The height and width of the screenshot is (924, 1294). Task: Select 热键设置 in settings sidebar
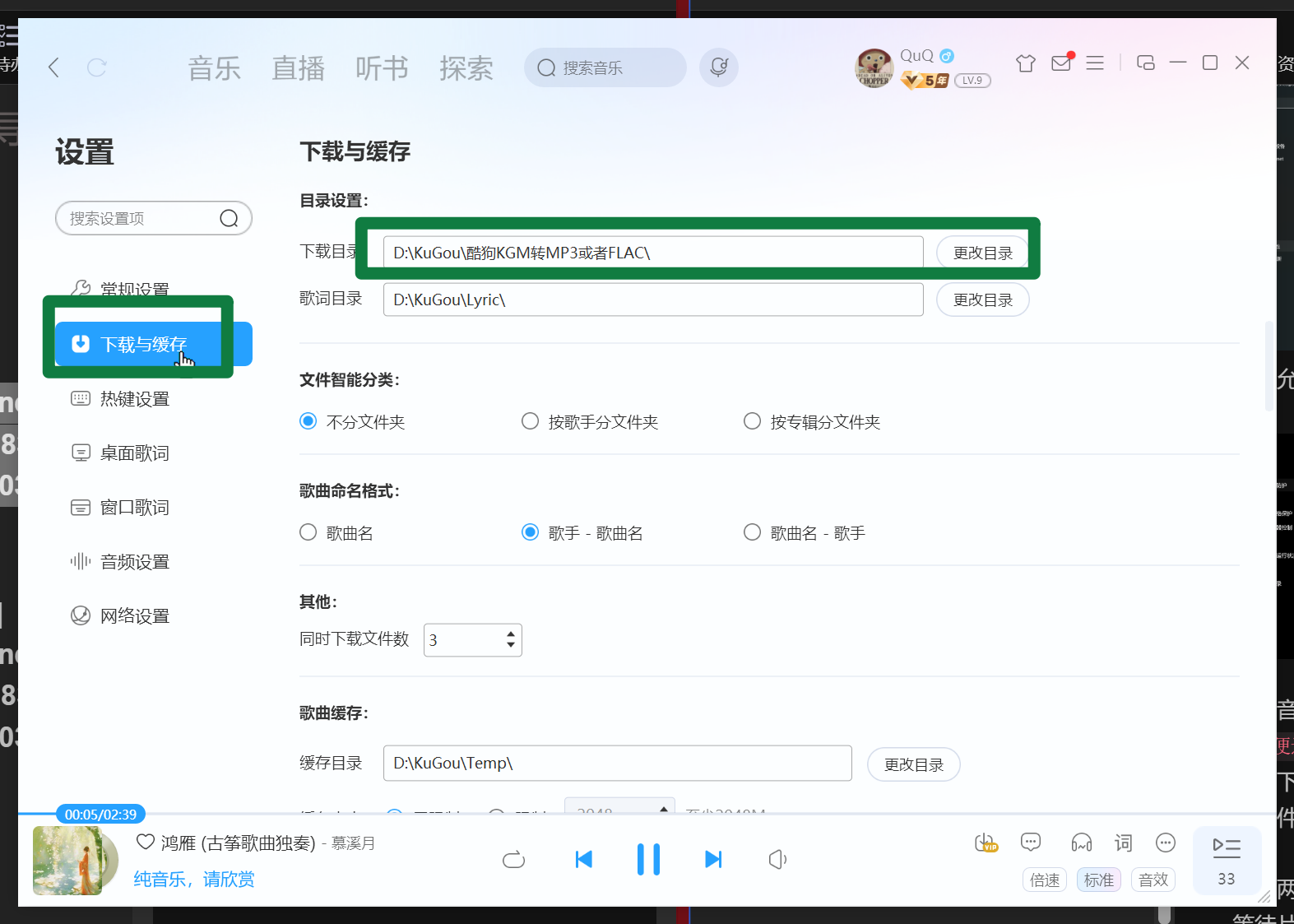click(x=135, y=399)
